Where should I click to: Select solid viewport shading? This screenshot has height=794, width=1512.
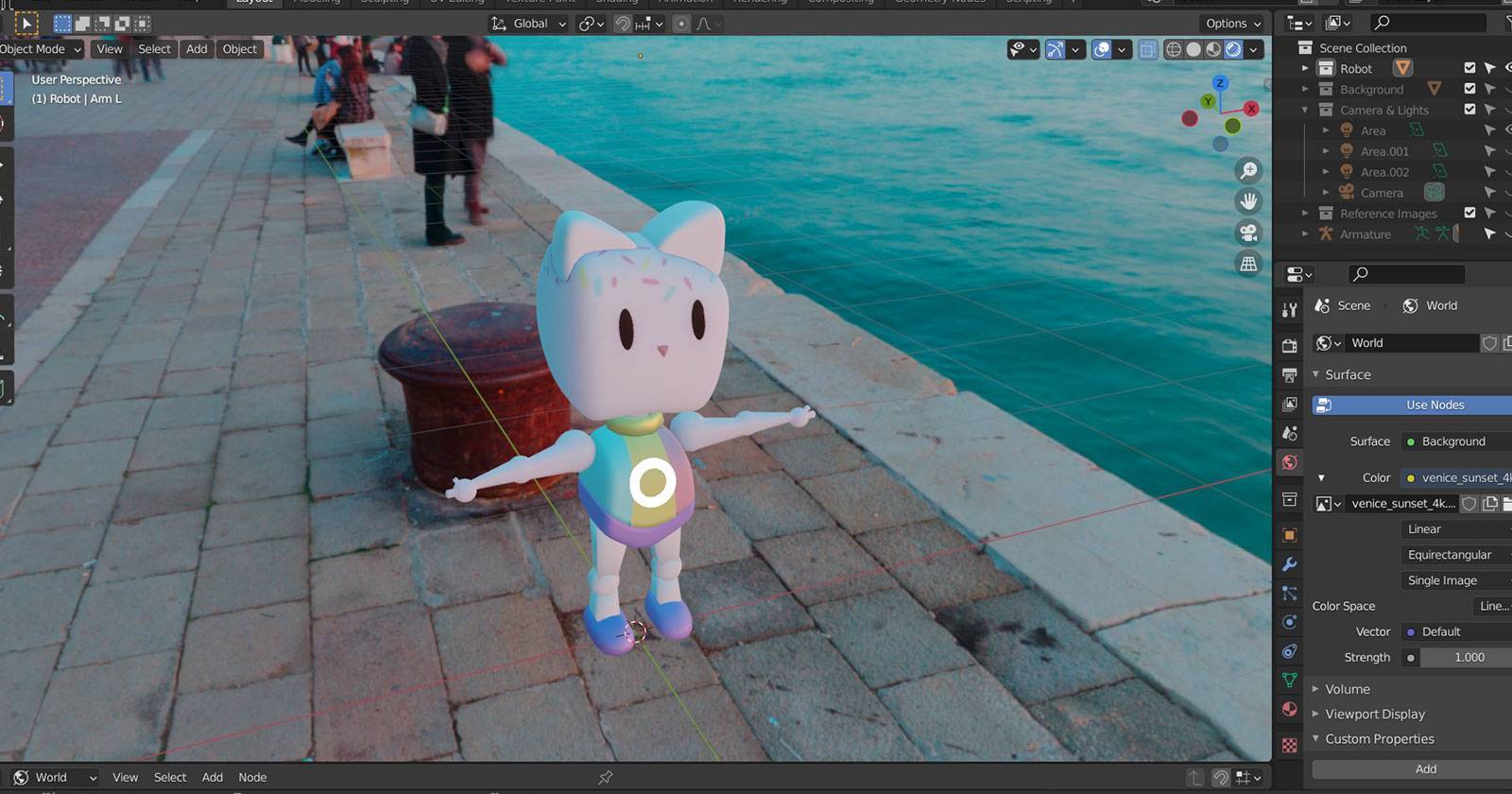[x=1194, y=49]
